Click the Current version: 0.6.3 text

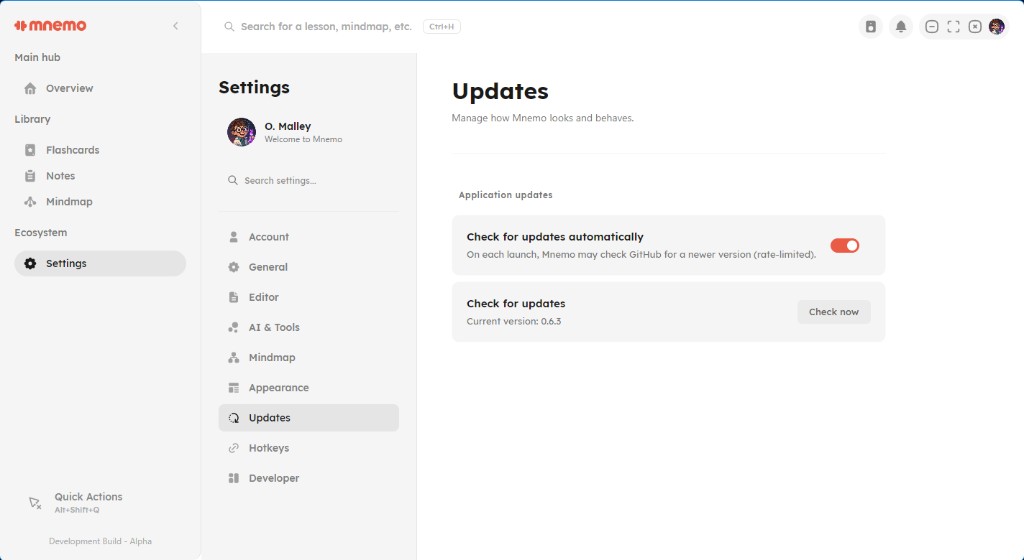pyautogui.click(x=513, y=321)
